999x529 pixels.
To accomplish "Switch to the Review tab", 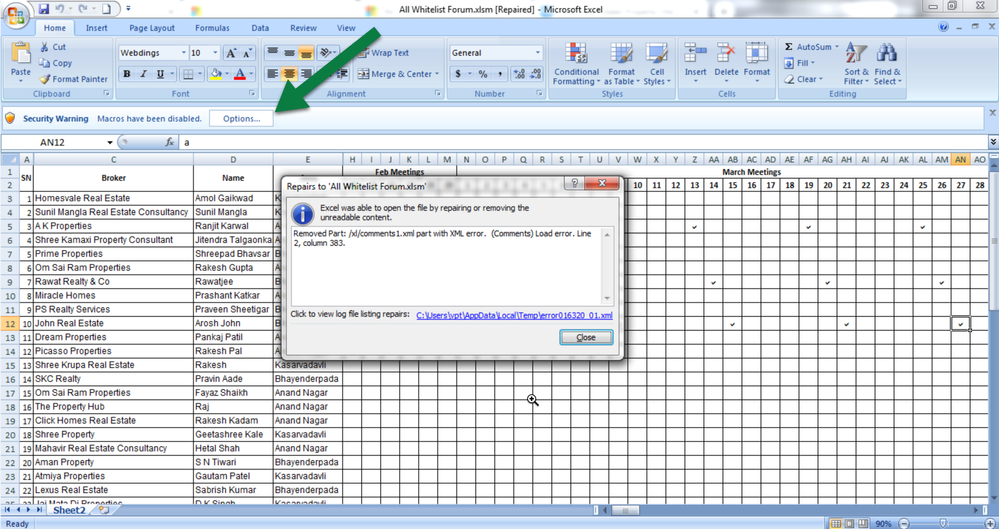I will tap(303, 28).
